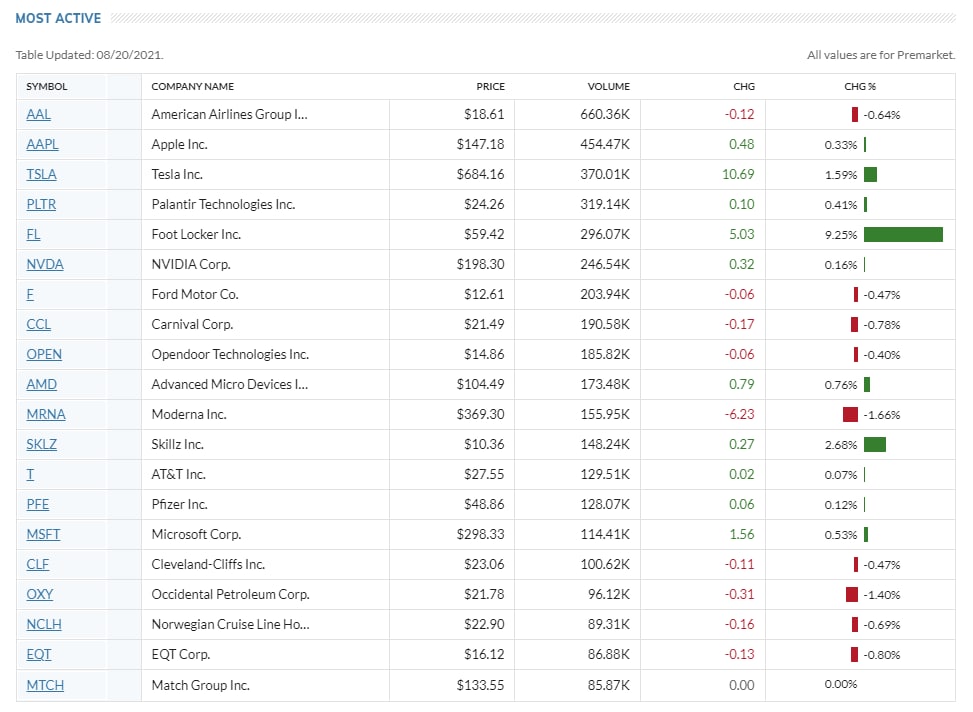
Task: Select Pfizer price $48.86
Action: (x=484, y=504)
